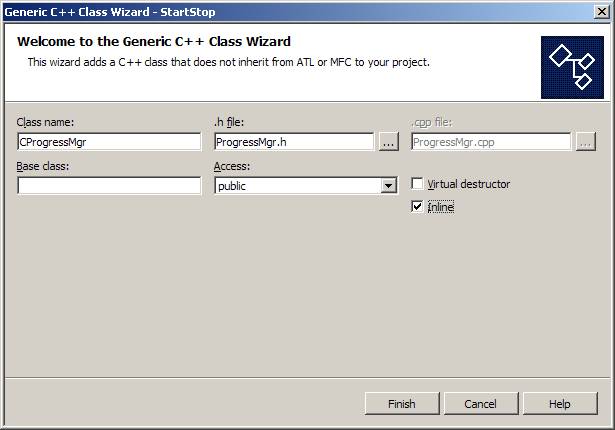Close the Class Wizard dialog window
This screenshot has height=430, width=615.
pyautogui.click(x=602, y=12)
